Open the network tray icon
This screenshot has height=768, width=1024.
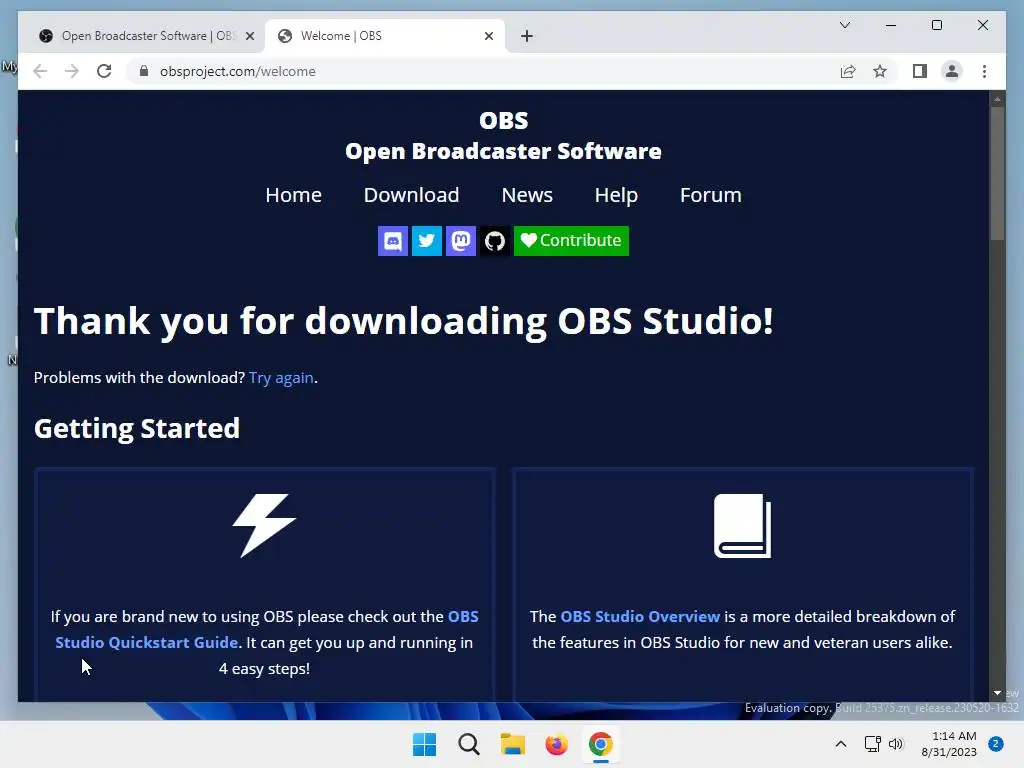(x=872, y=744)
